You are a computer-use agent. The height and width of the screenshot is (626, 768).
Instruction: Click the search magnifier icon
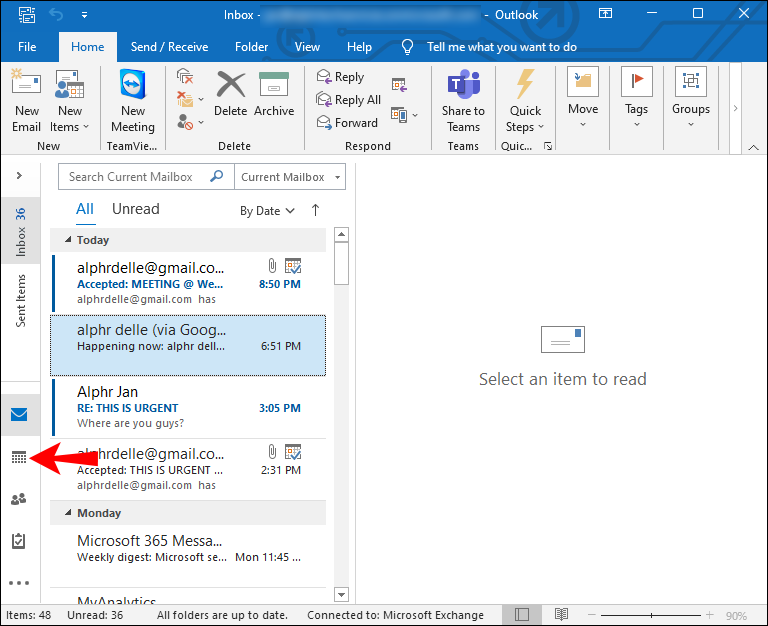(216, 176)
